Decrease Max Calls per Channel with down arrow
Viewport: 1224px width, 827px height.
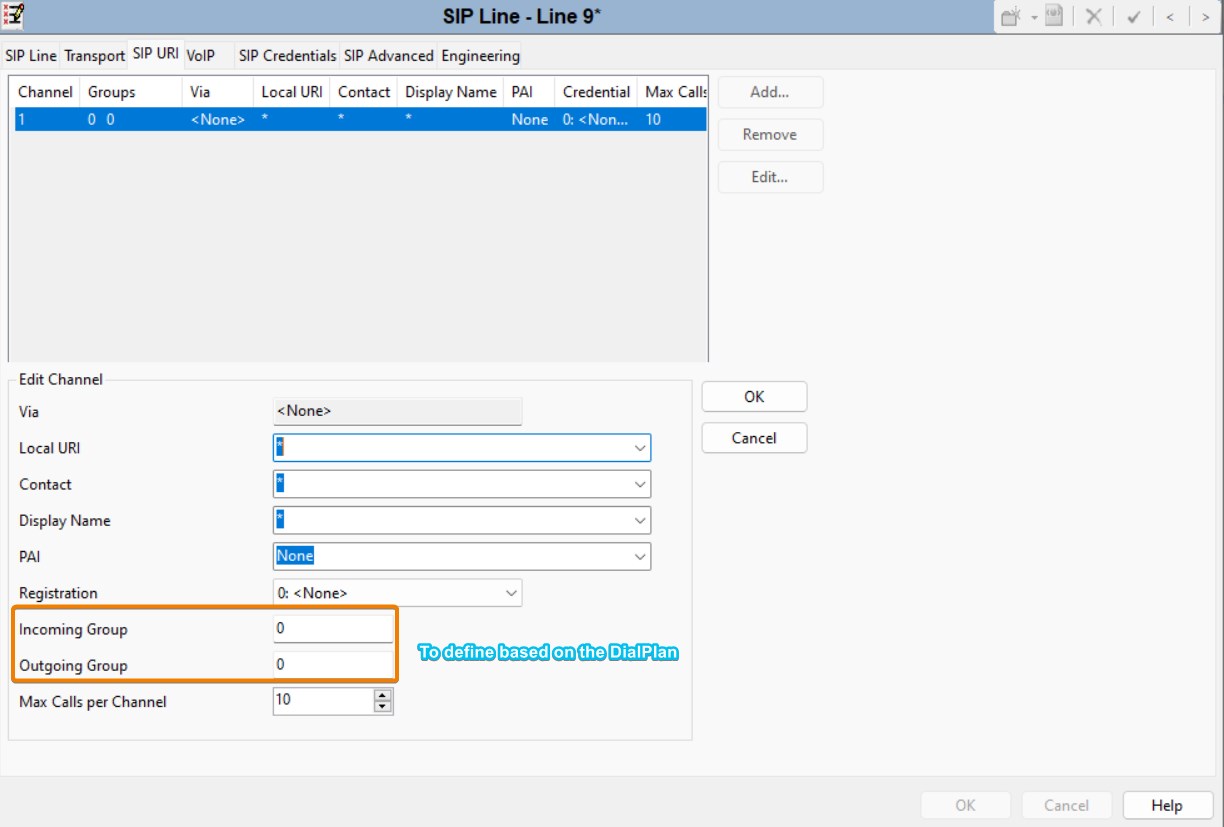(x=383, y=707)
